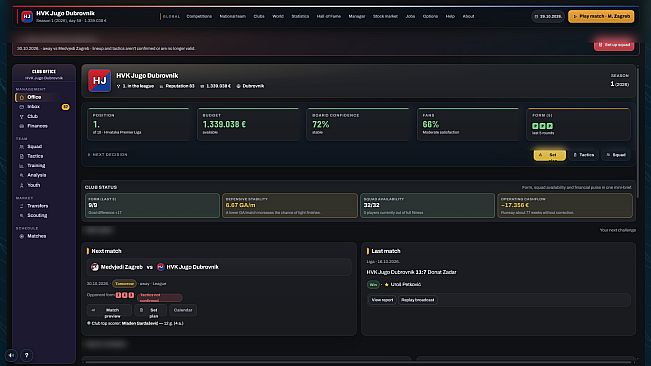
Task: Click the collapse sidebar icon at bottom left
Action: pos(11,355)
